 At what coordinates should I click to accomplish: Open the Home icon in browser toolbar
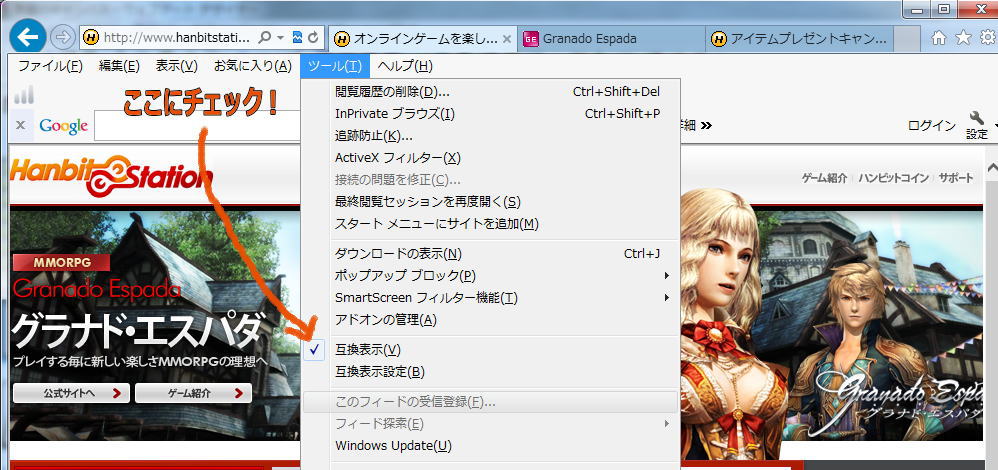[x=938, y=38]
